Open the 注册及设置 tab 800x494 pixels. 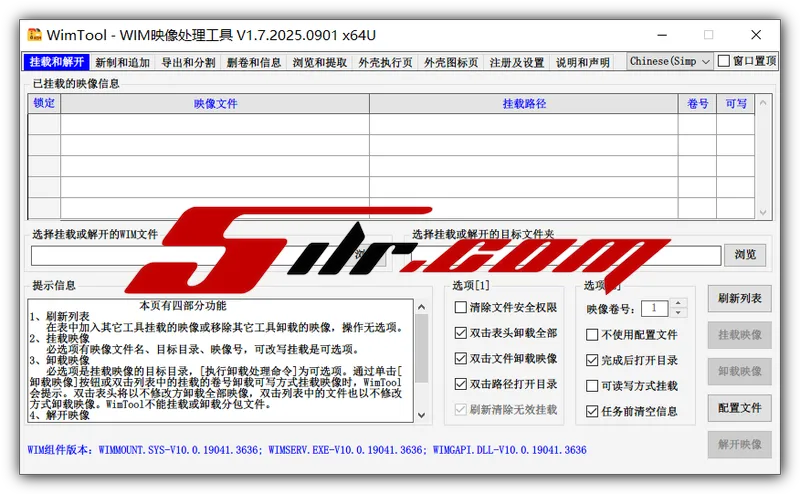point(517,62)
